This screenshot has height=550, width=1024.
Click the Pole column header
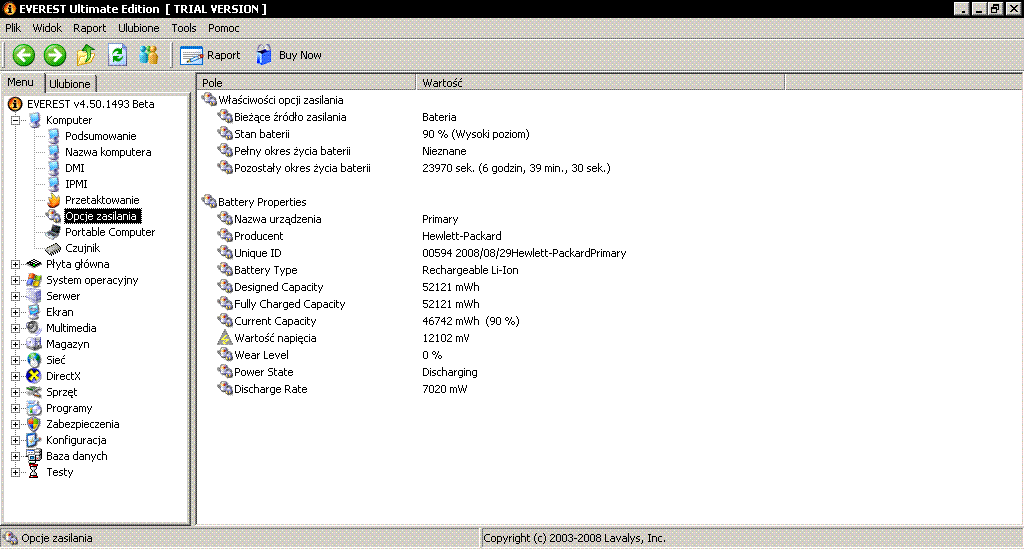(x=306, y=83)
